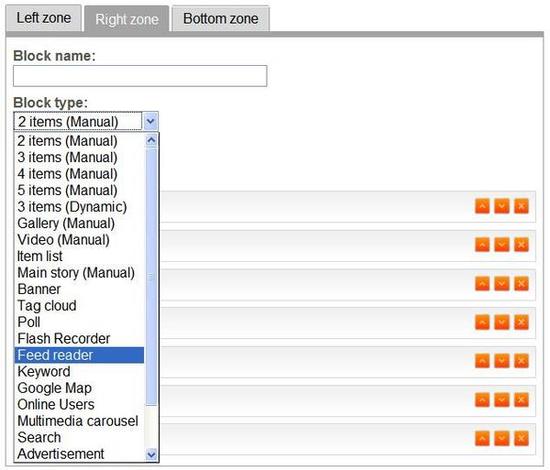Click move-down arrow icon in first block row
This screenshot has height=470, width=550.
(502, 206)
